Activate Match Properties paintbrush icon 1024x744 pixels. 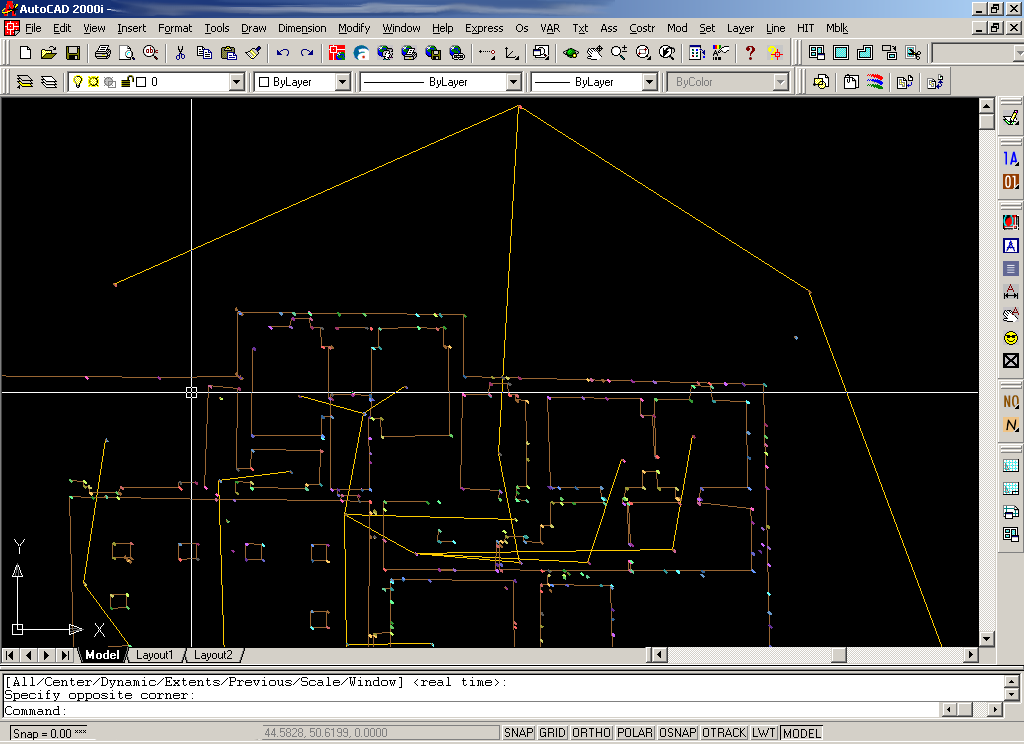tap(253, 53)
